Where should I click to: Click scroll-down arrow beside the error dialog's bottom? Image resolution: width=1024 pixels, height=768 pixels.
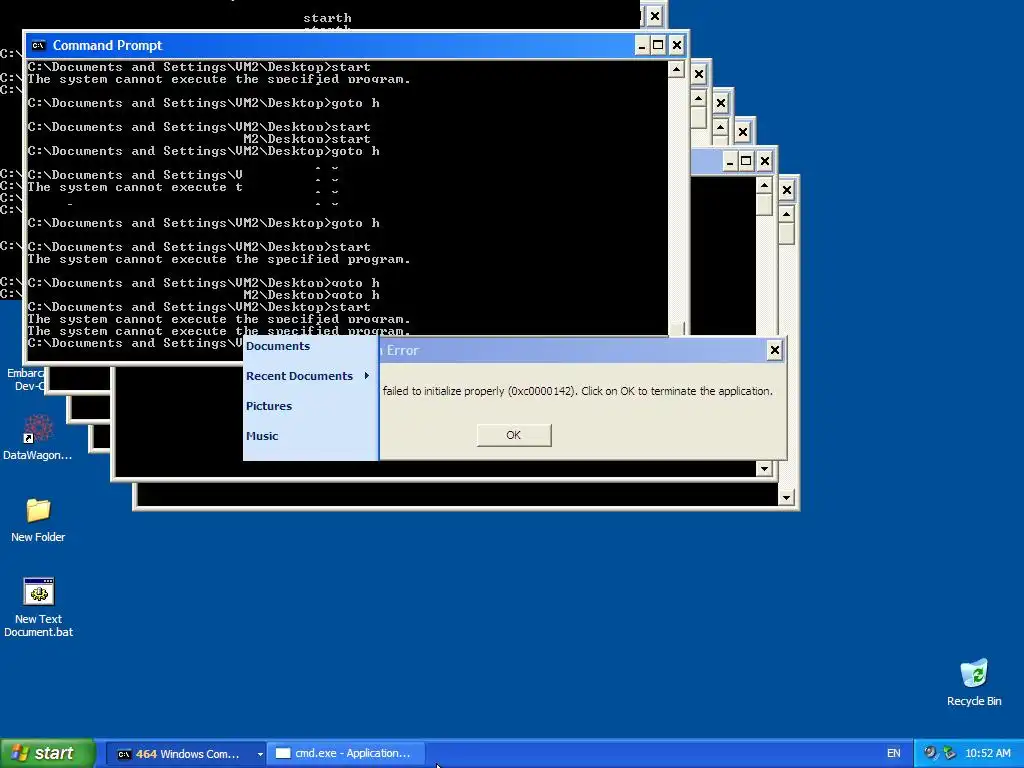tap(764, 468)
